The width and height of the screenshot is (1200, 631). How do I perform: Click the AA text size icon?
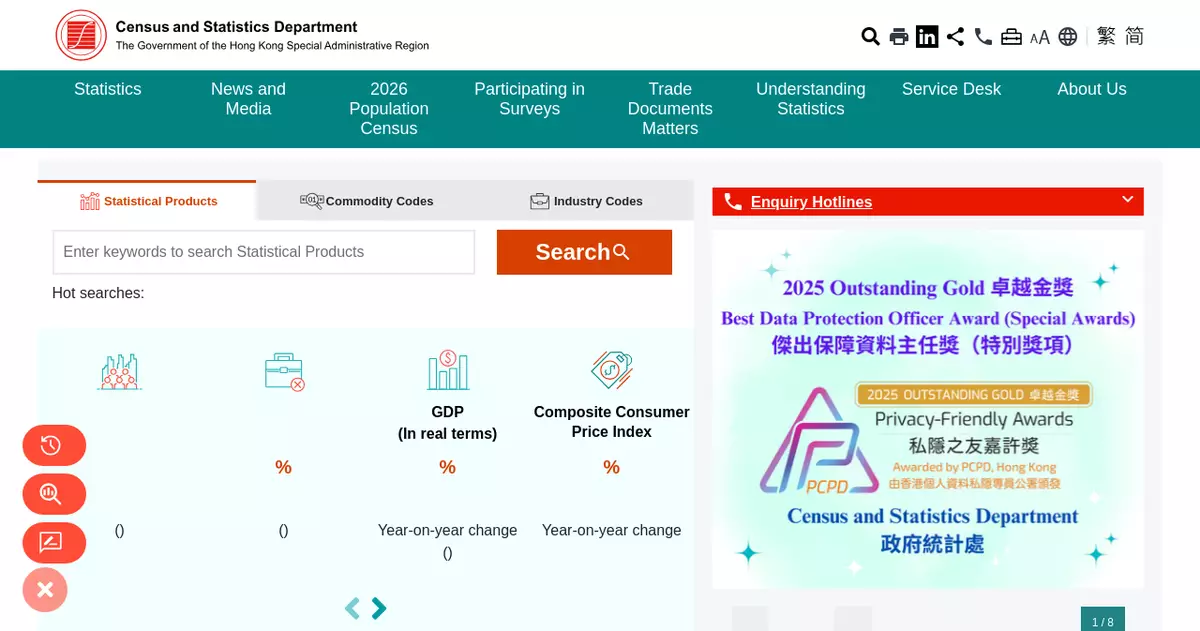(x=1040, y=37)
